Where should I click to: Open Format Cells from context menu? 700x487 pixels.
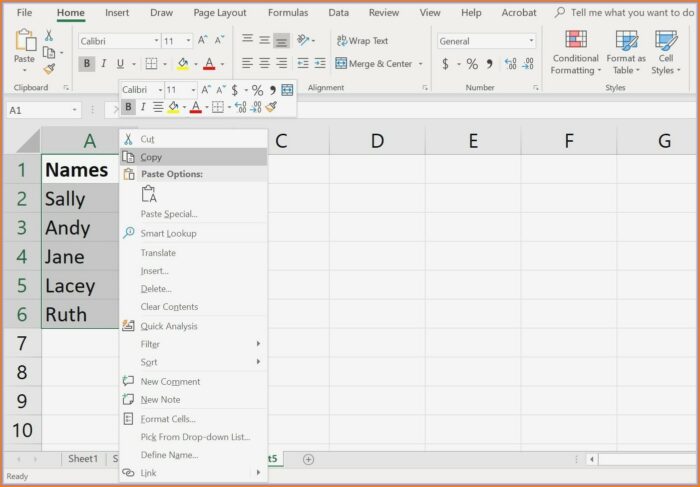(194, 419)
